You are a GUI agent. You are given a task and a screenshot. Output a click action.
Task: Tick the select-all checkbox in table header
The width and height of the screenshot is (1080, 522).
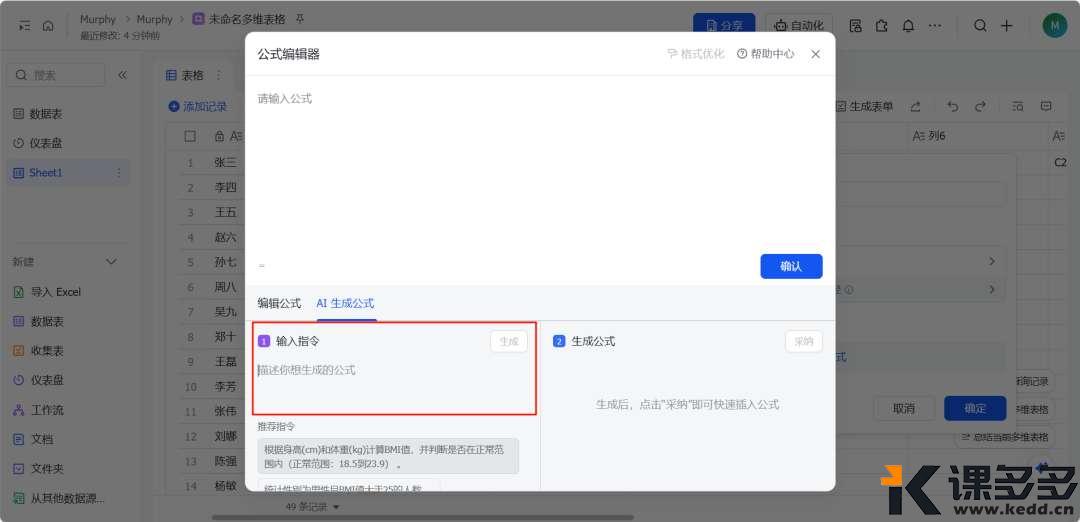190,136
